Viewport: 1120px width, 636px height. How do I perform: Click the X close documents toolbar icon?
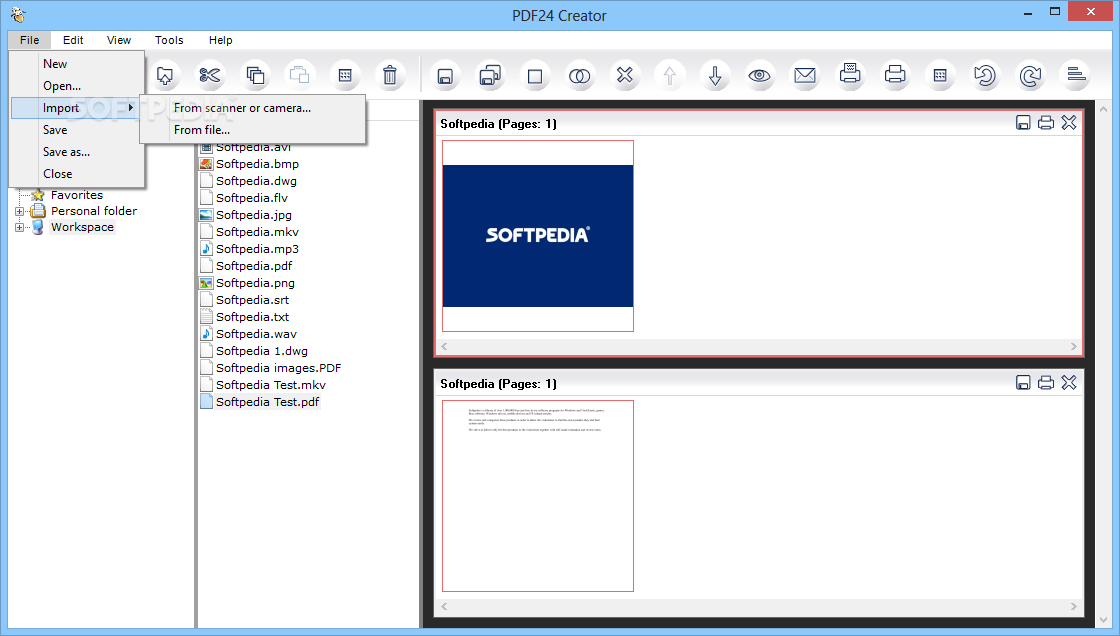pos(624,75)
